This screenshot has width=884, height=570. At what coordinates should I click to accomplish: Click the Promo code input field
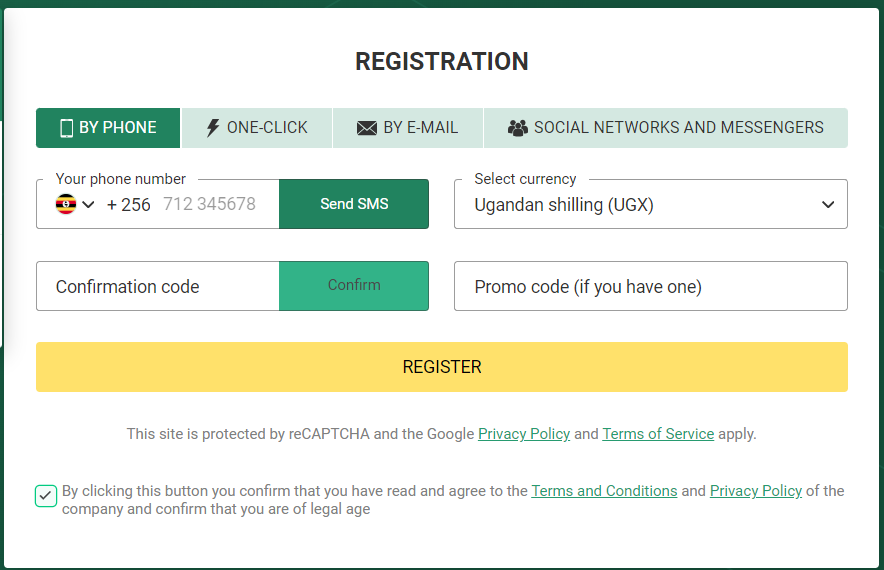tap(651, 286)
